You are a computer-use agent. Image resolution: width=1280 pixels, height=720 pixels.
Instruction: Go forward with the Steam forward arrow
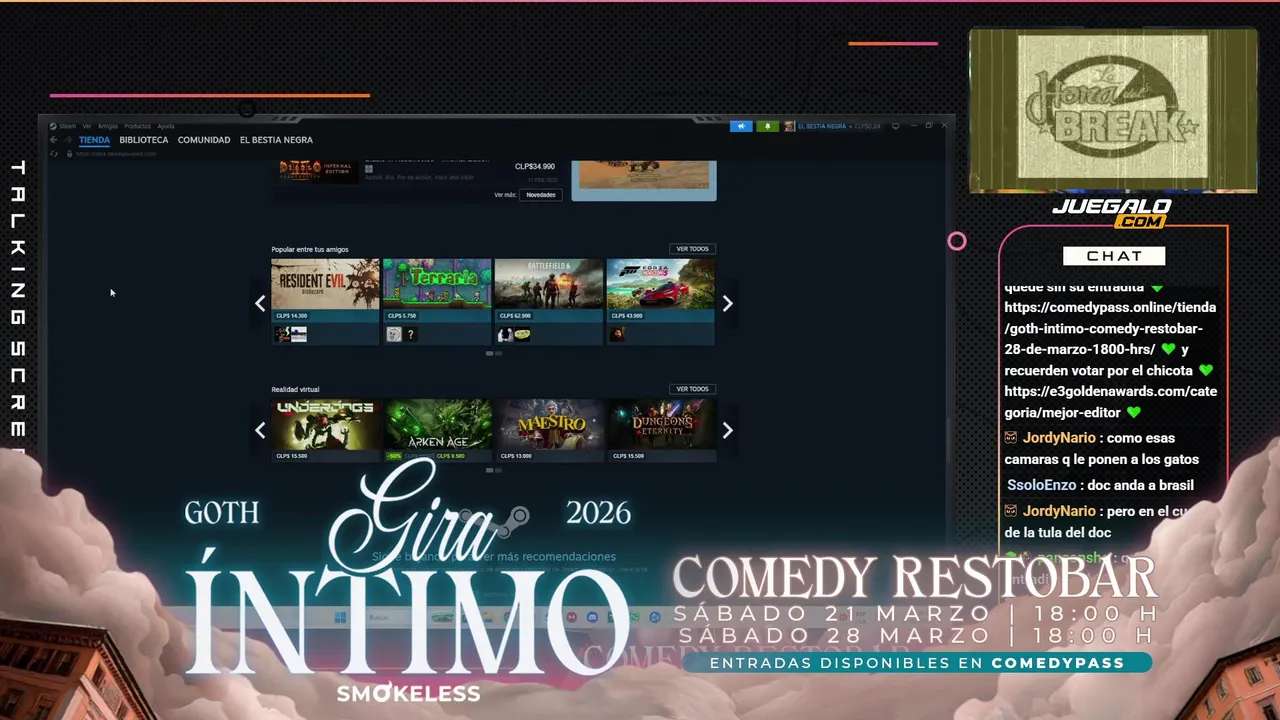(x=68, y=140)
